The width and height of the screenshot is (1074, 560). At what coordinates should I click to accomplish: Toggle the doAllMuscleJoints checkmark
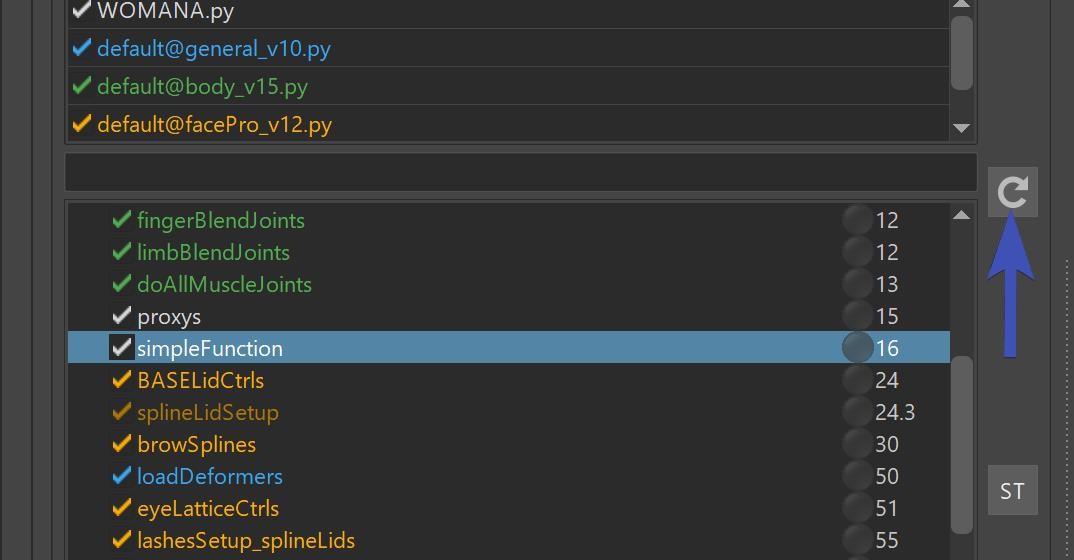[121, 283]
